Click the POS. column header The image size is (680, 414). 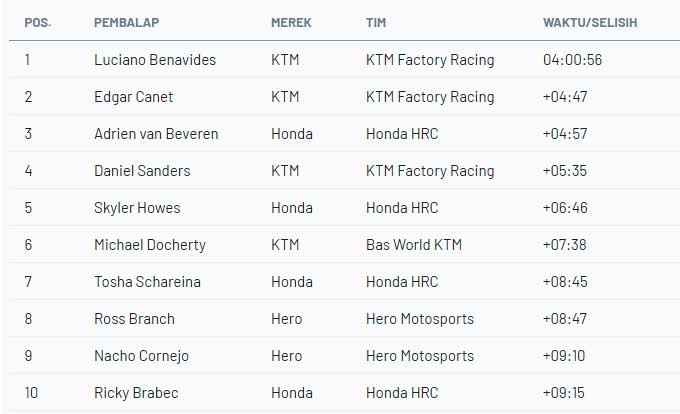pyautogui.click(x=38, y=22)
